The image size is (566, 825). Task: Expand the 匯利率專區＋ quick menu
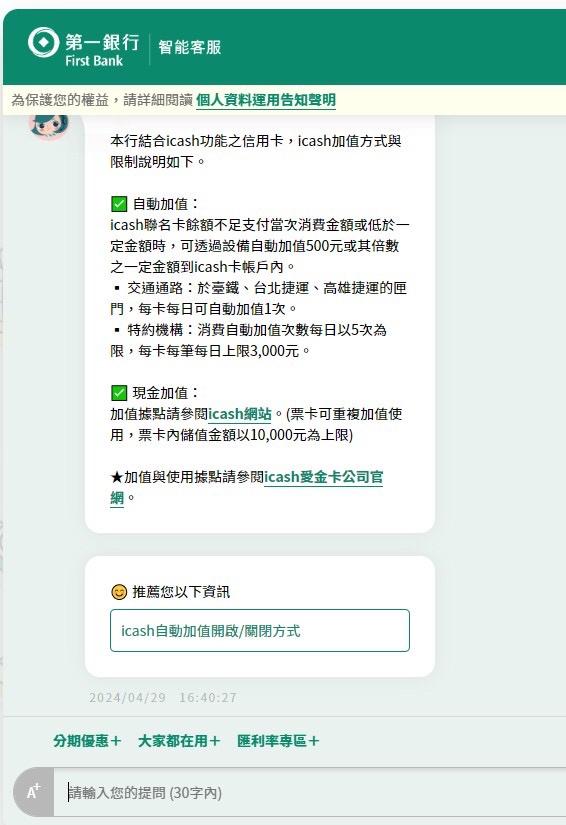click(x=278, y=741)
